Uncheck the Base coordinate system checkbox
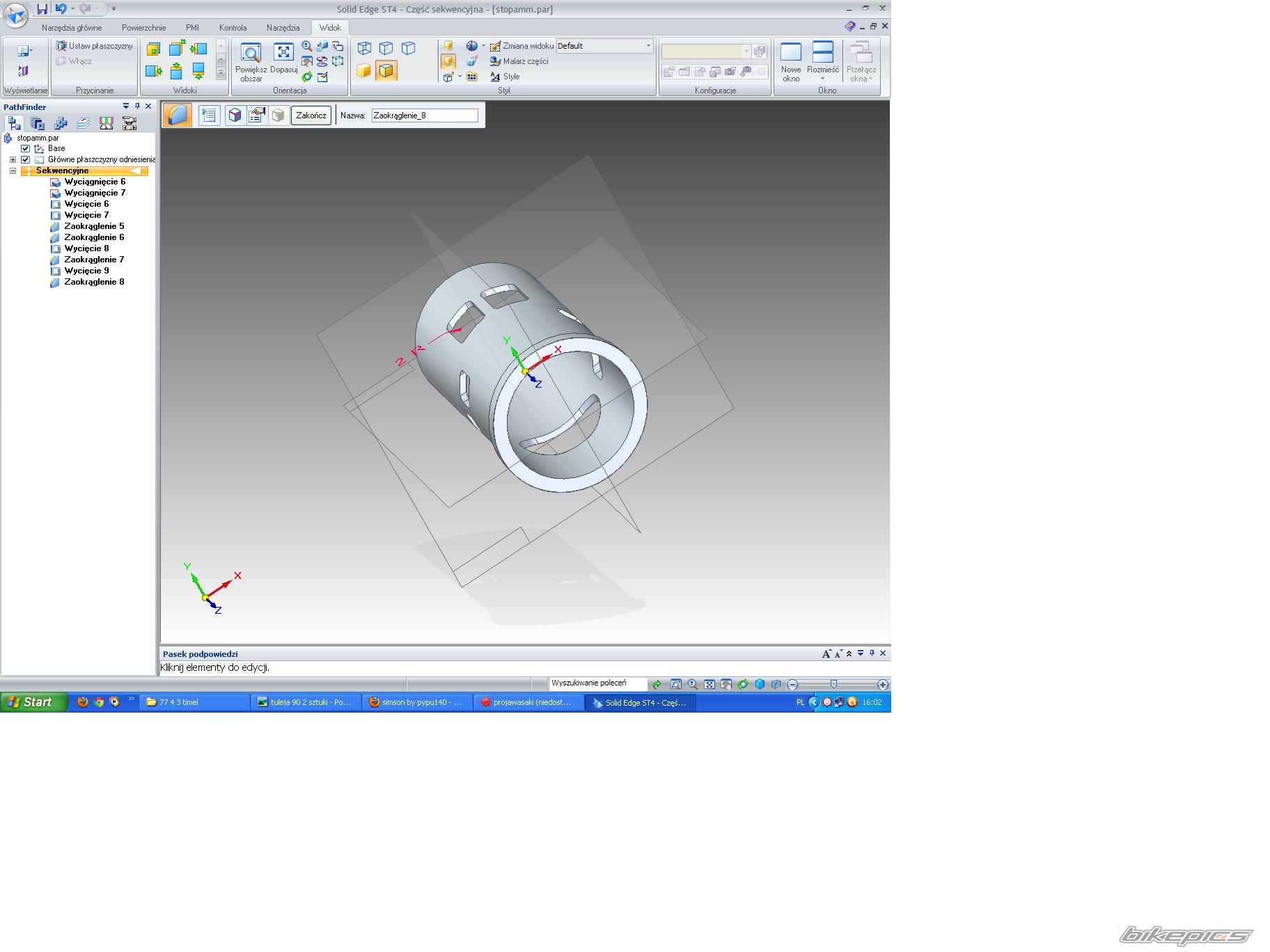 [26, 148]
